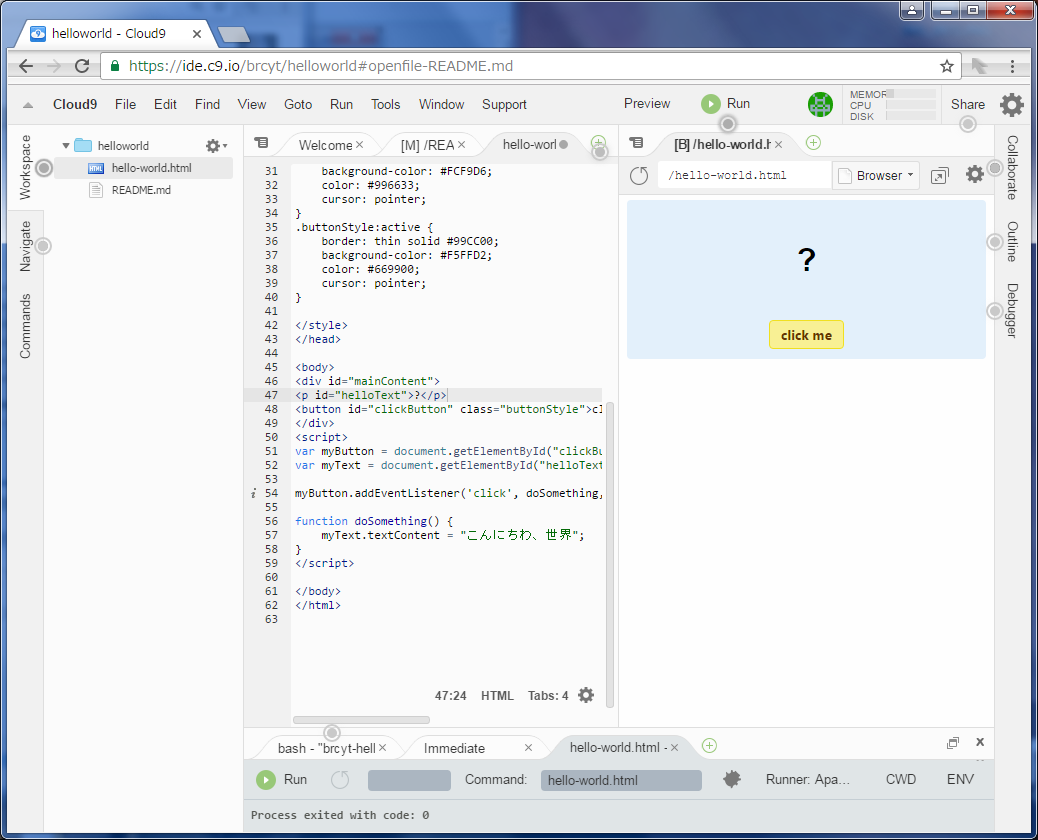
Task: Open the Window menu
Action: [441, 105]
